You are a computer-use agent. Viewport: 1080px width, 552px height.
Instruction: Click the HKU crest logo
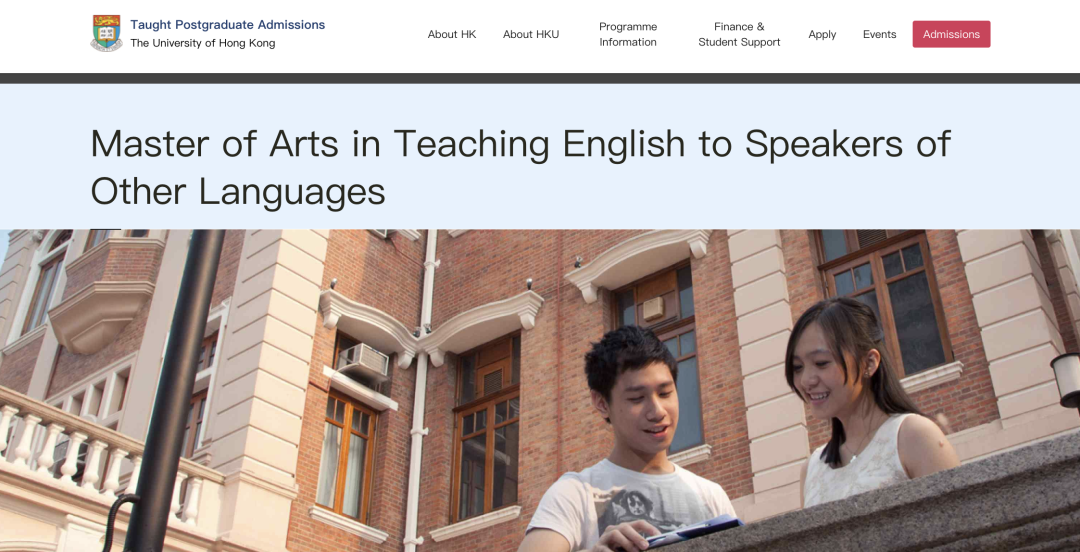(x=106, y=34)
